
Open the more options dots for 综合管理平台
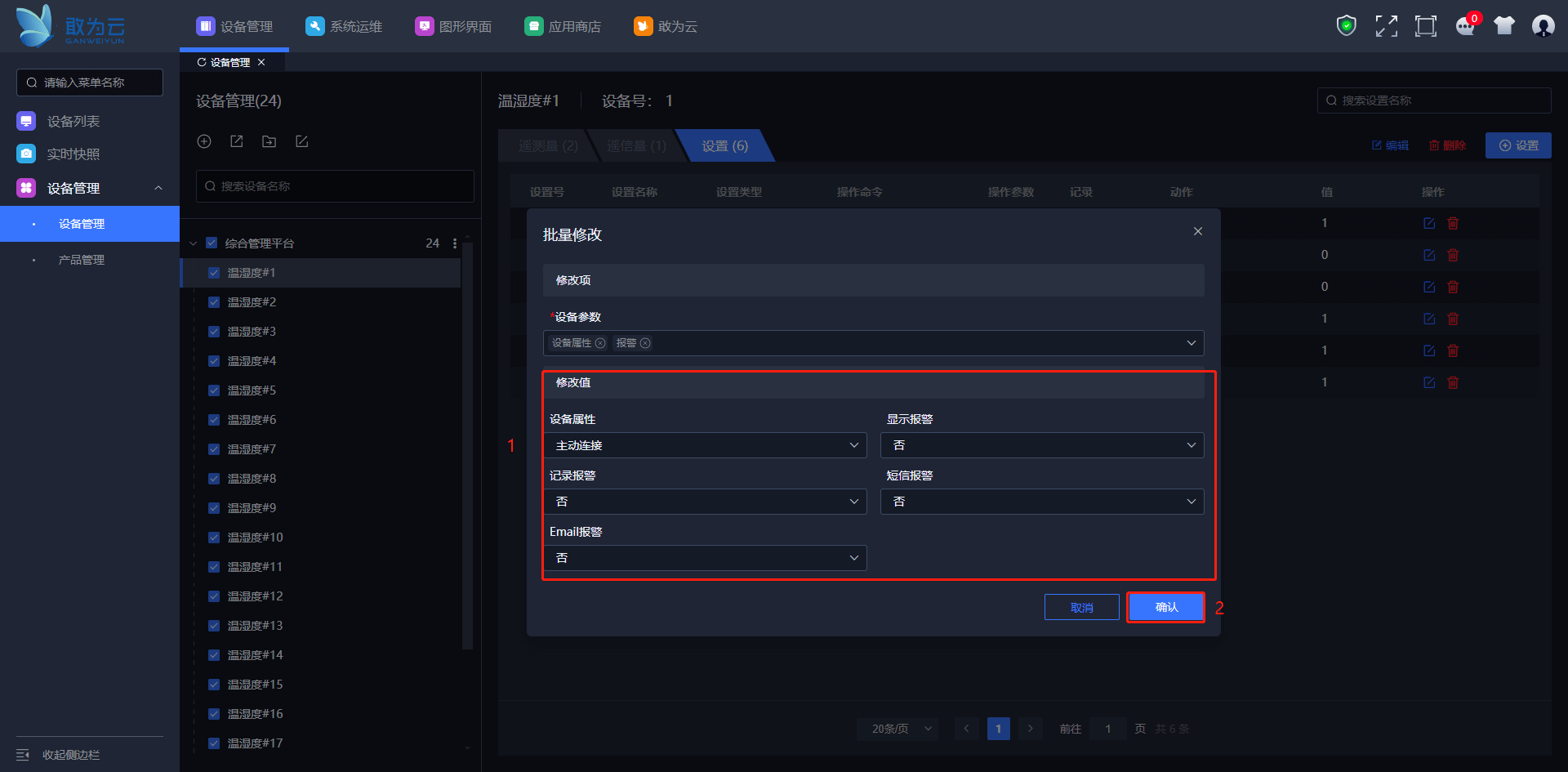tap(455, 243)
